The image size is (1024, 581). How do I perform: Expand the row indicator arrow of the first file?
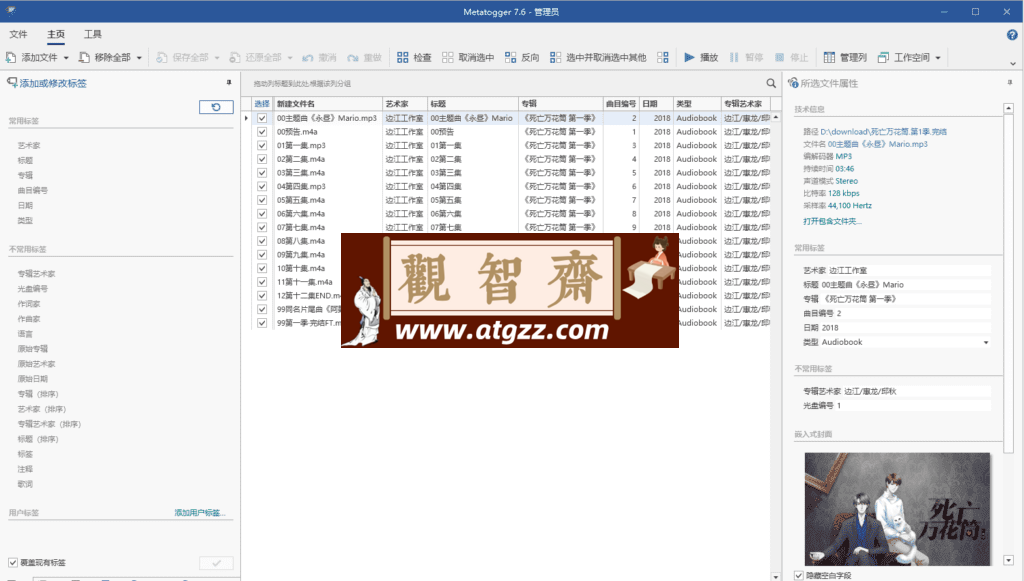[x=246, y=118]
